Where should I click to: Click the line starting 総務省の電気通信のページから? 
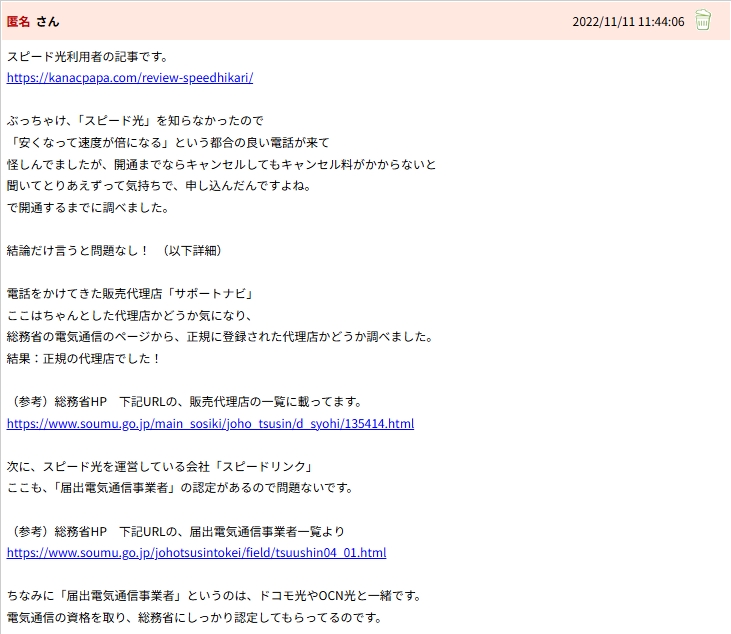tap(221, 337)
